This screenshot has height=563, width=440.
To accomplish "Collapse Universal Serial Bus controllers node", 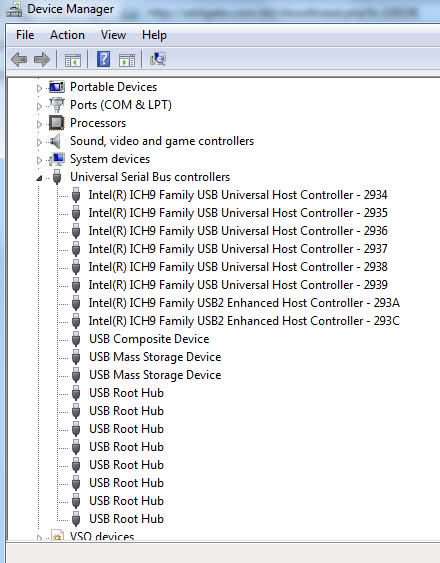I will [x=39, y=178].
